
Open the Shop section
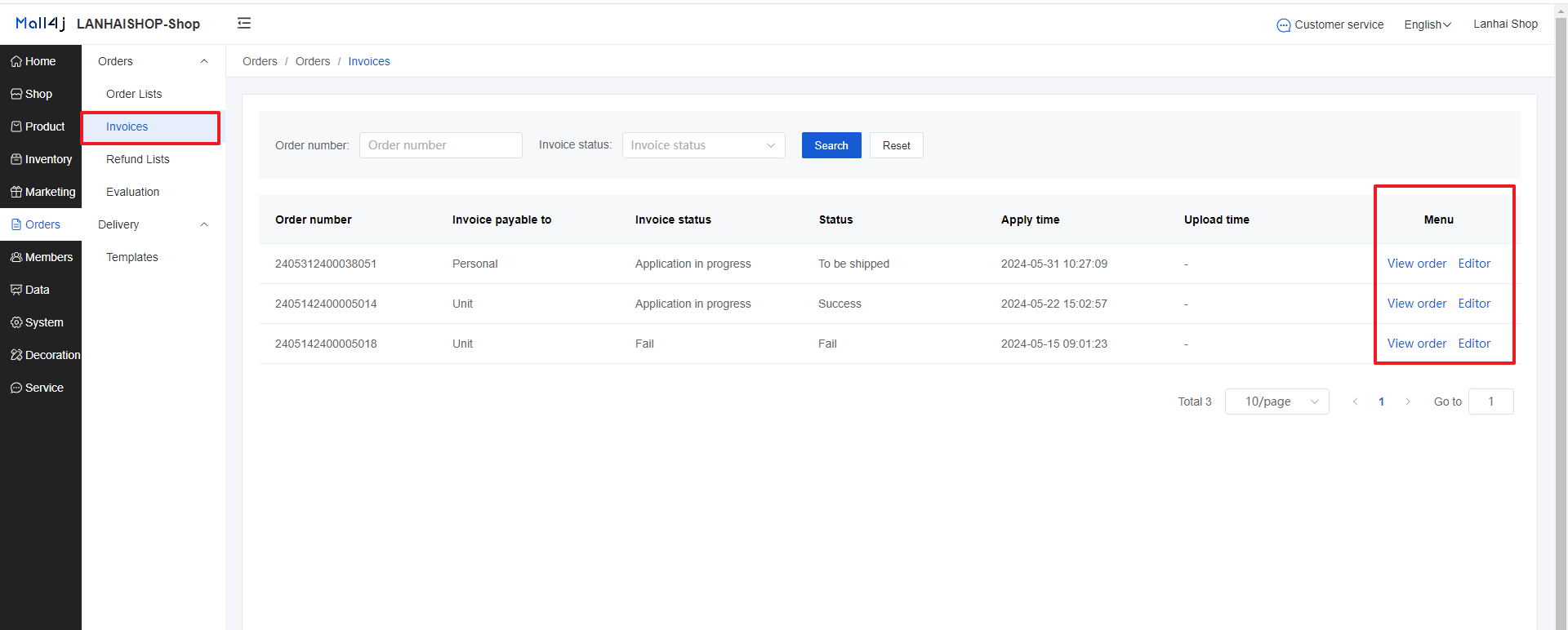(41, 94)
